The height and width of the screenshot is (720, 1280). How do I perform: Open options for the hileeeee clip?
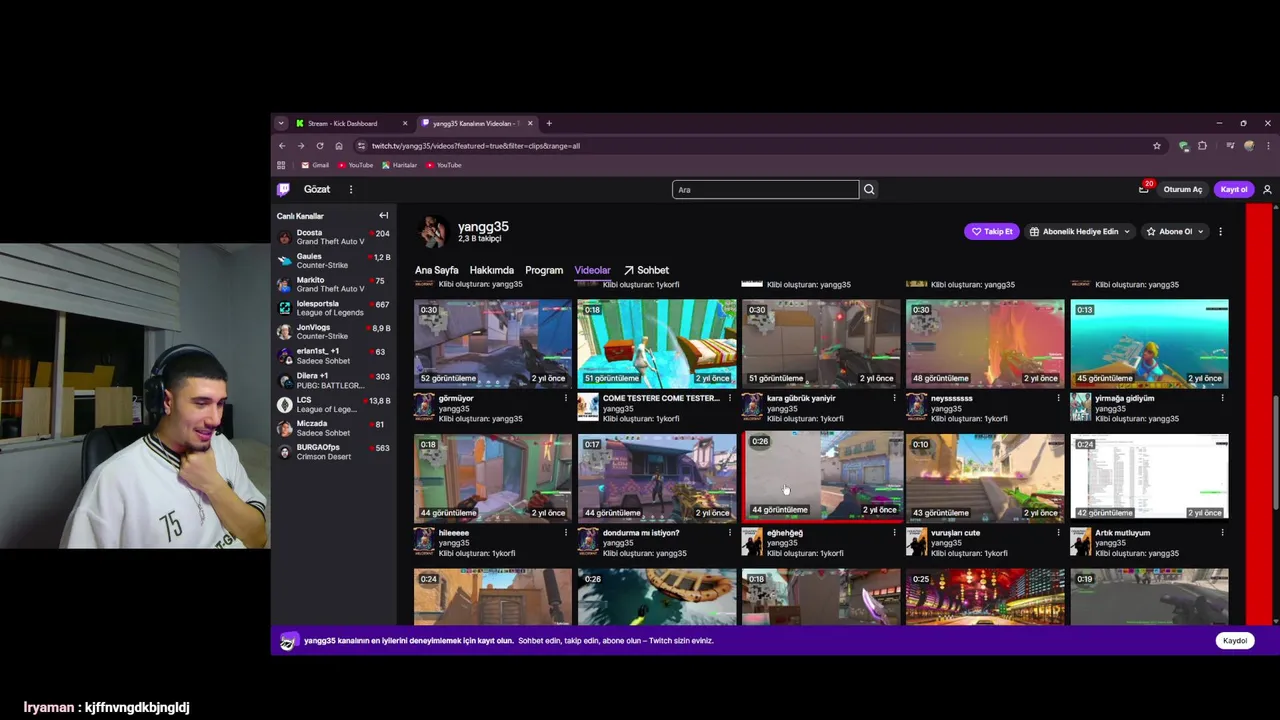pyautogui.click(x=565, y=533)
